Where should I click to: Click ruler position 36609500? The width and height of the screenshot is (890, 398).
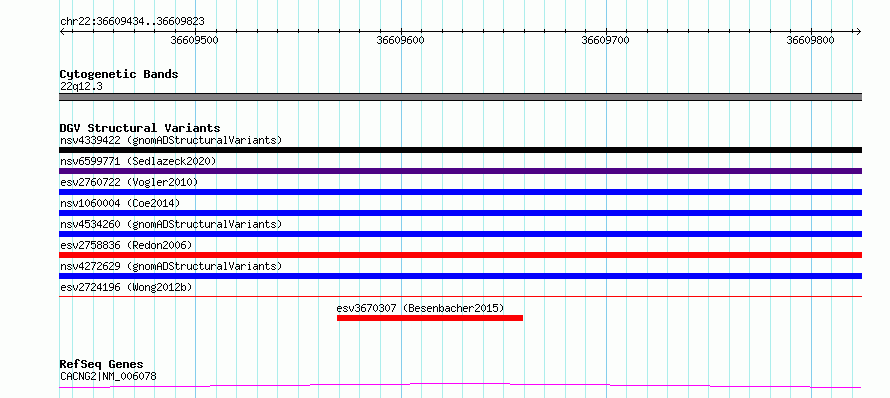point(195,40)
